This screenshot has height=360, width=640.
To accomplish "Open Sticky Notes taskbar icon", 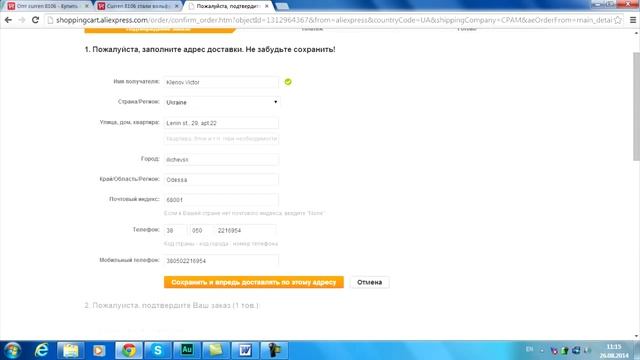I will click(x=216, y=350).
